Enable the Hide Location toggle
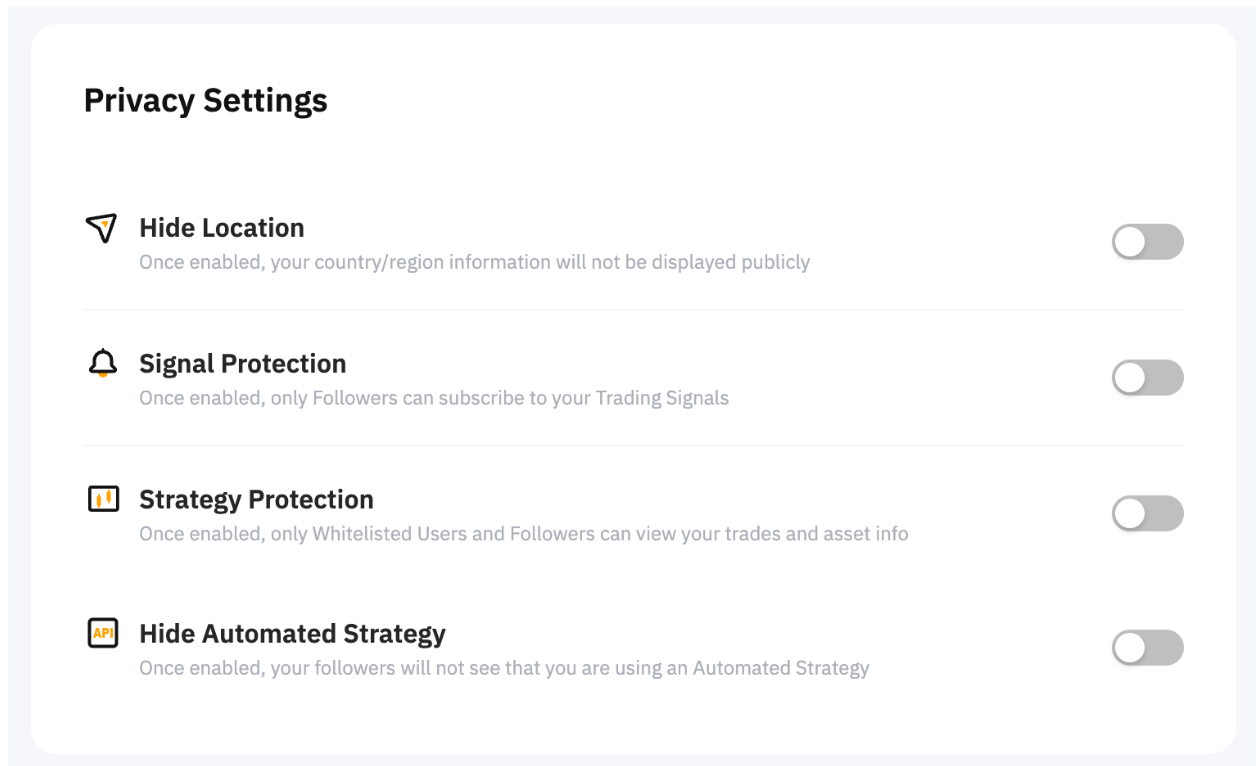This screenshot has width=1260, height=766. [1147, 242]
